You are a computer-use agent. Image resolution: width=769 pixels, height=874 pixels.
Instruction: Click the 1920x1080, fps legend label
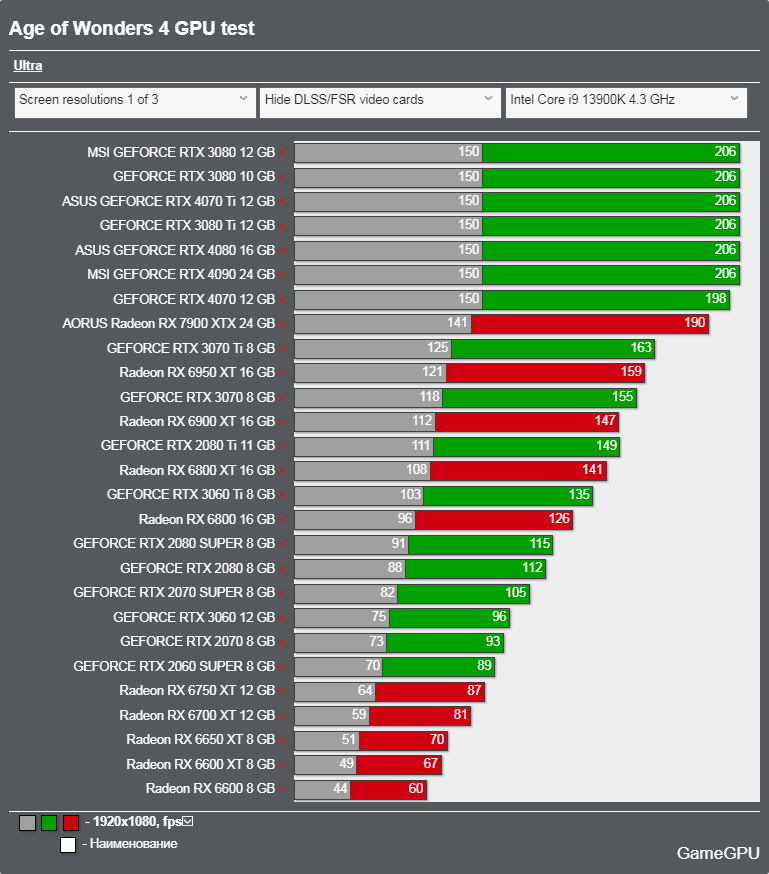pos(137,822)
